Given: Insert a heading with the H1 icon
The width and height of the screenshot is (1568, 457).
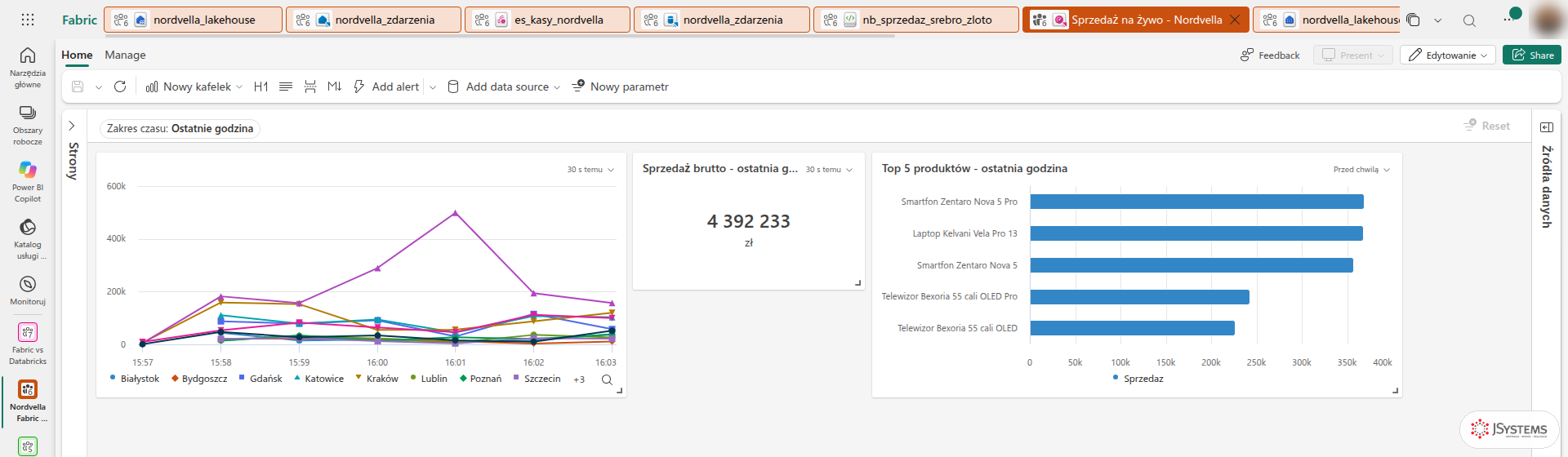Looking at the screenshot, I should pos(261,87).
